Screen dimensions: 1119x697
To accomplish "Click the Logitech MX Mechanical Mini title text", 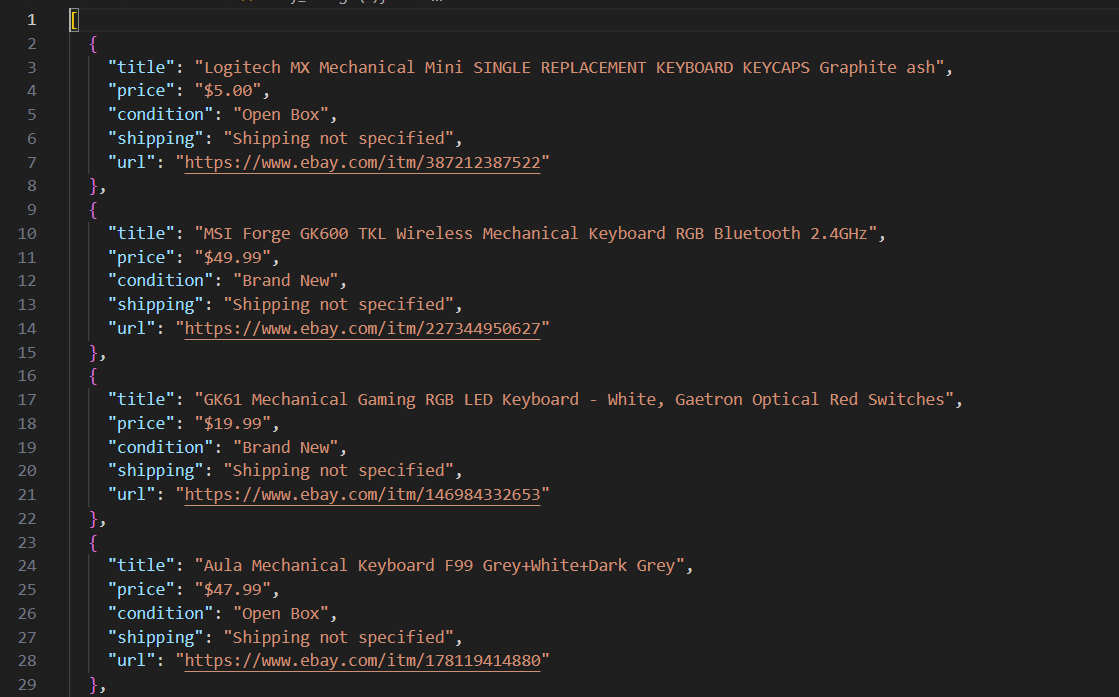I will [x=569, y=68].
